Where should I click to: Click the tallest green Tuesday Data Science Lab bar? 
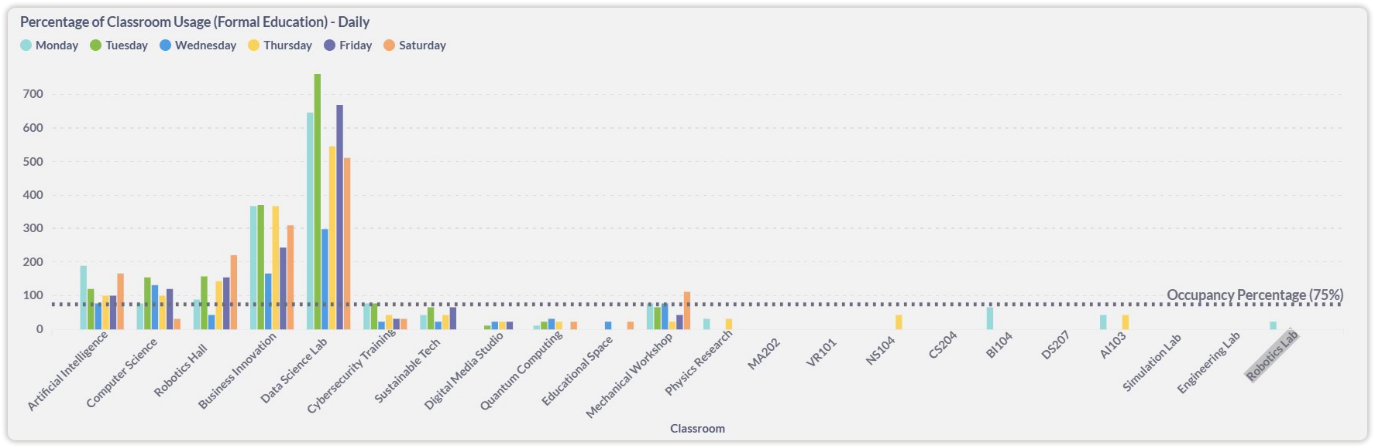[x=317, y=200]
